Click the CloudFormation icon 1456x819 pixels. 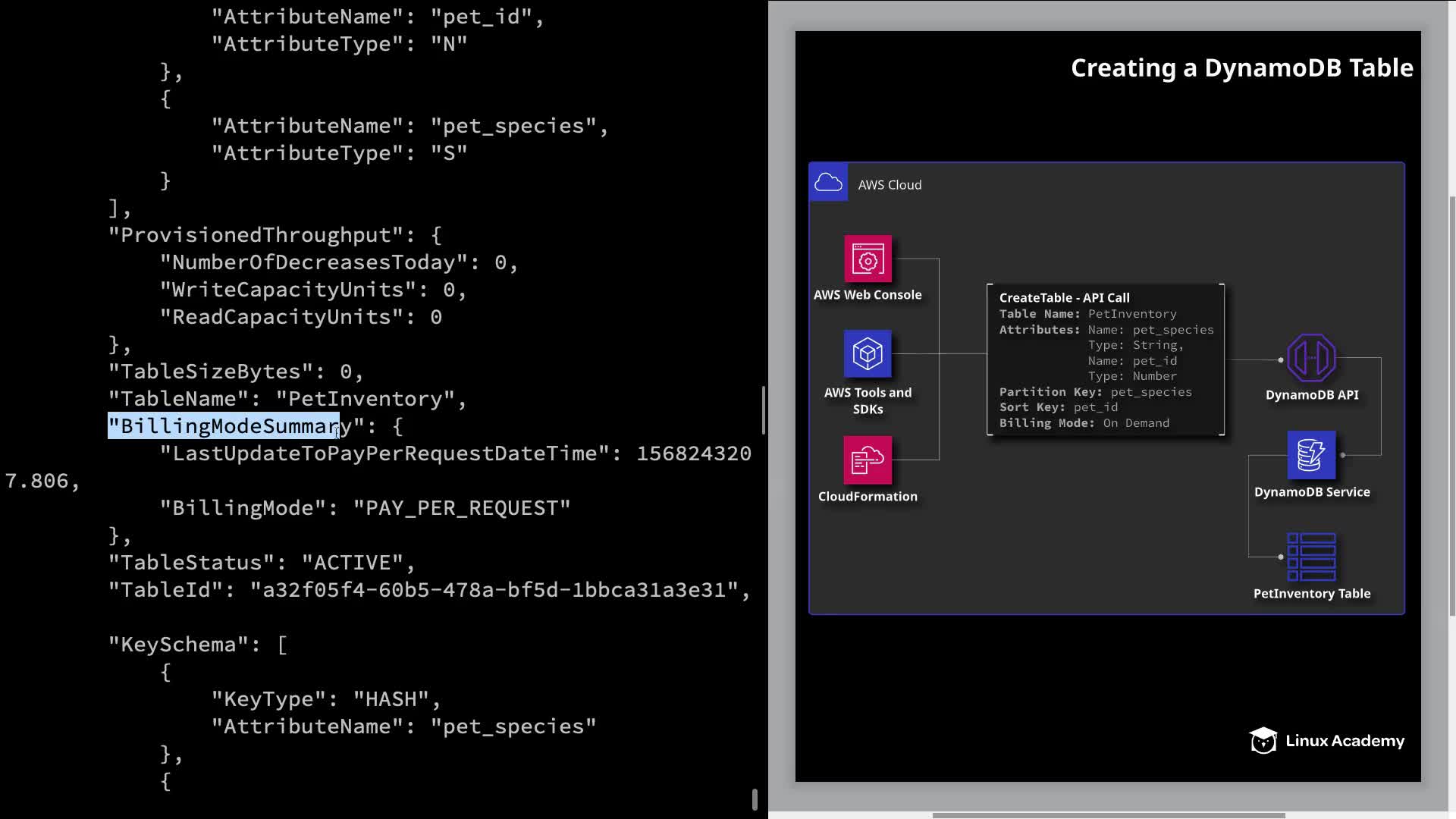pos(868,460)
